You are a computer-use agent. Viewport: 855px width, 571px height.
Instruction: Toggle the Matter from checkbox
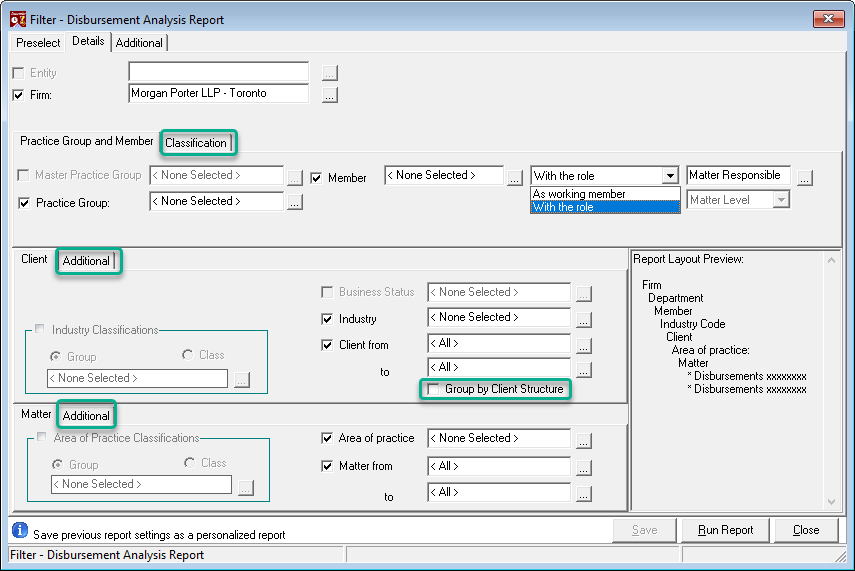pos(327,466)
